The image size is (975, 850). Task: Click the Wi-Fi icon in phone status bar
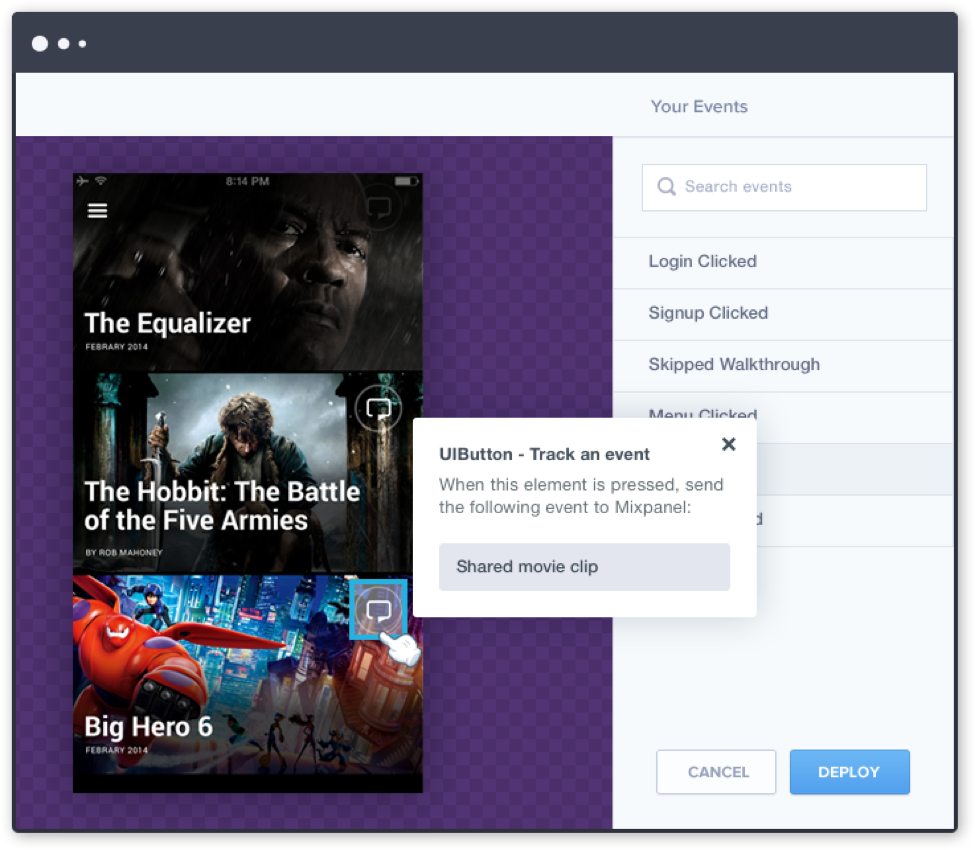tap(101, 181)
